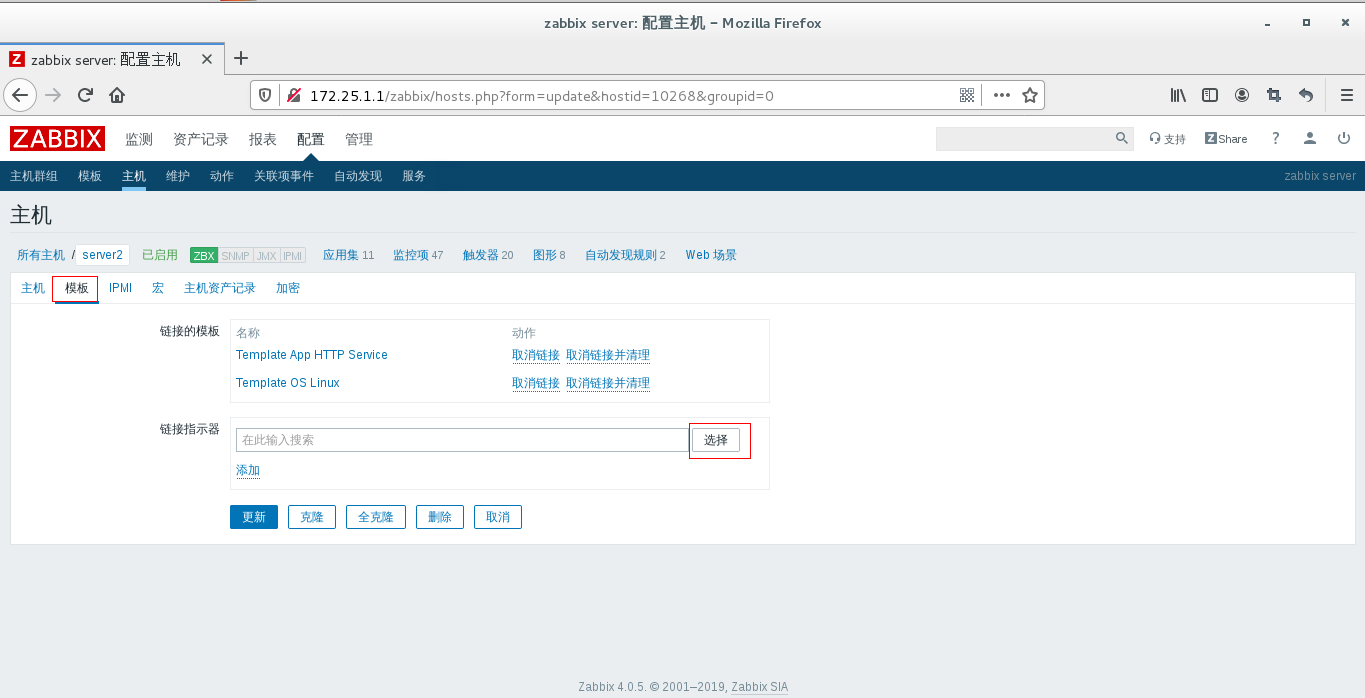Open Zabbix help with the question mark icon
This screenshot has height=698, width=1365.
pos(1275,138)
